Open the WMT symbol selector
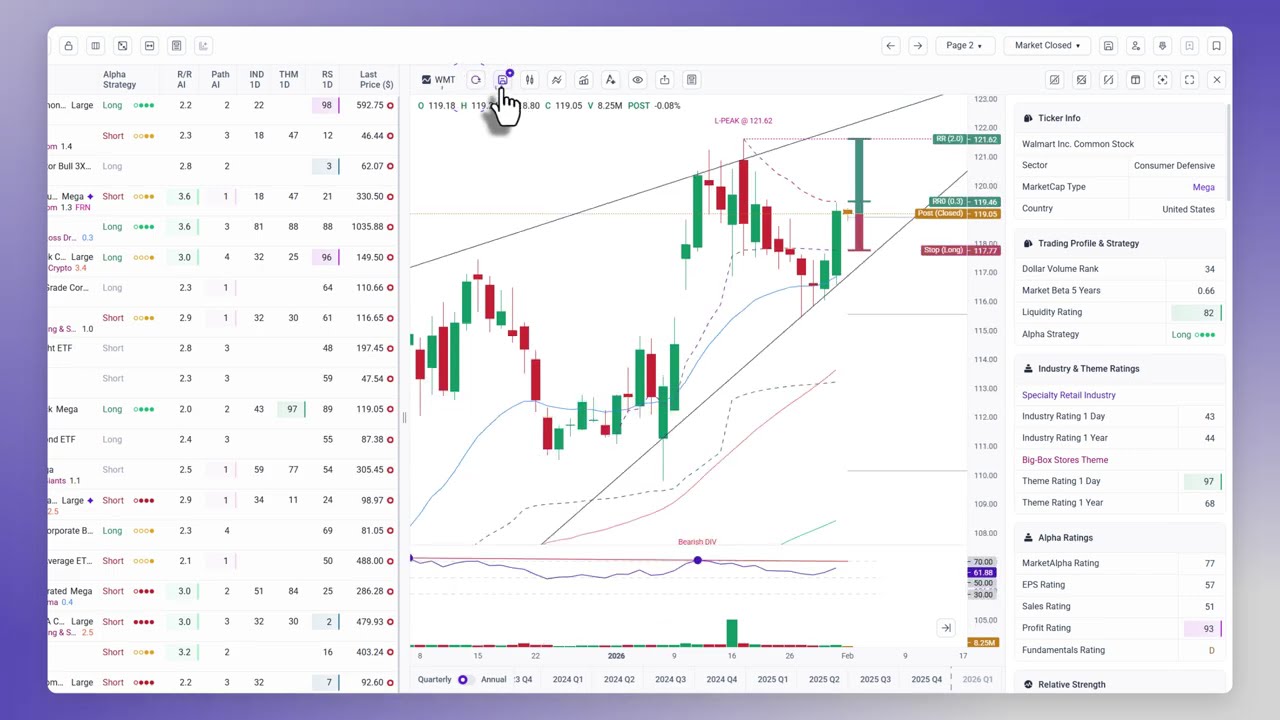 (438, 80)
